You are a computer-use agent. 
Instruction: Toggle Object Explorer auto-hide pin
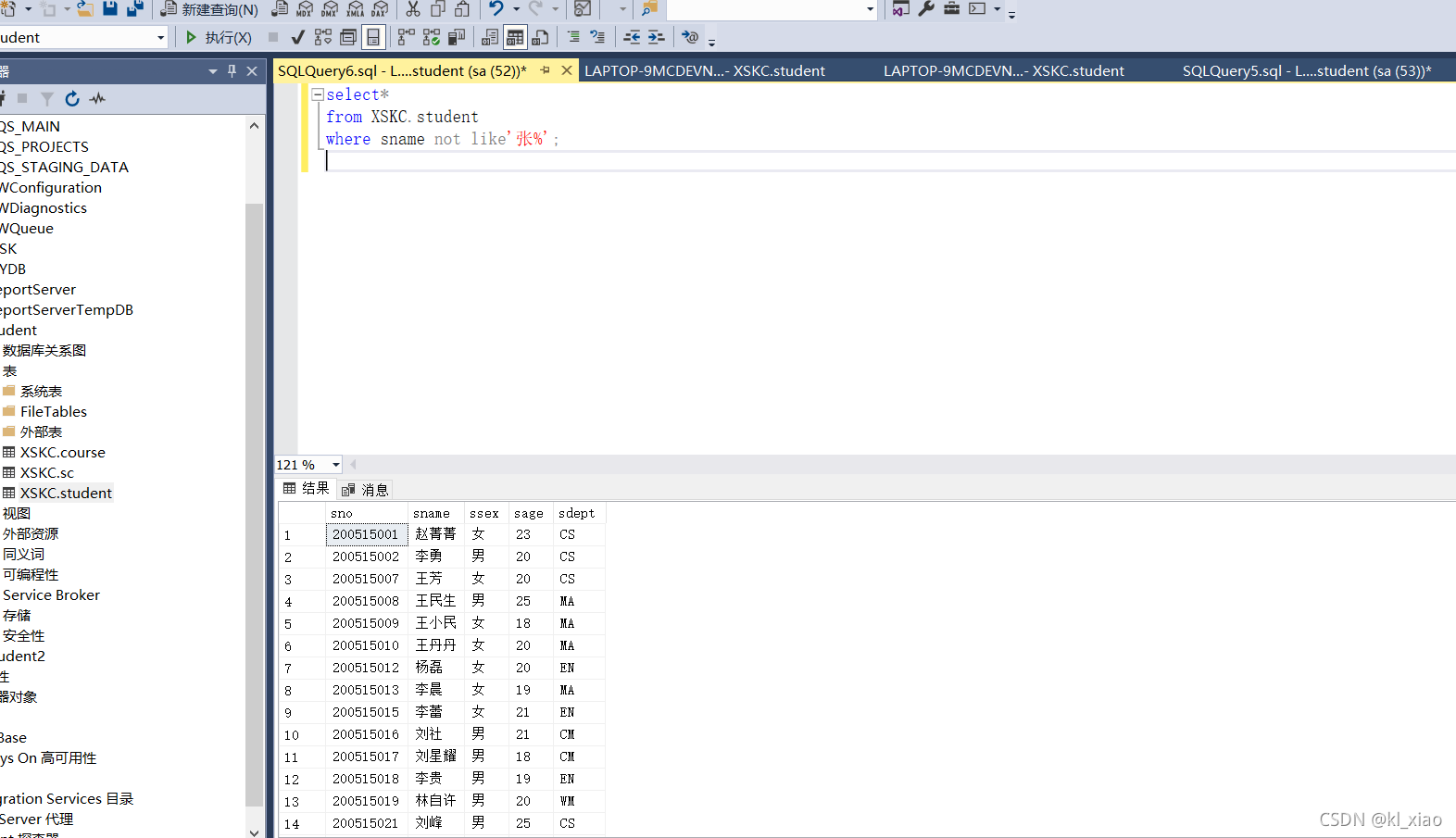point(232,70)
